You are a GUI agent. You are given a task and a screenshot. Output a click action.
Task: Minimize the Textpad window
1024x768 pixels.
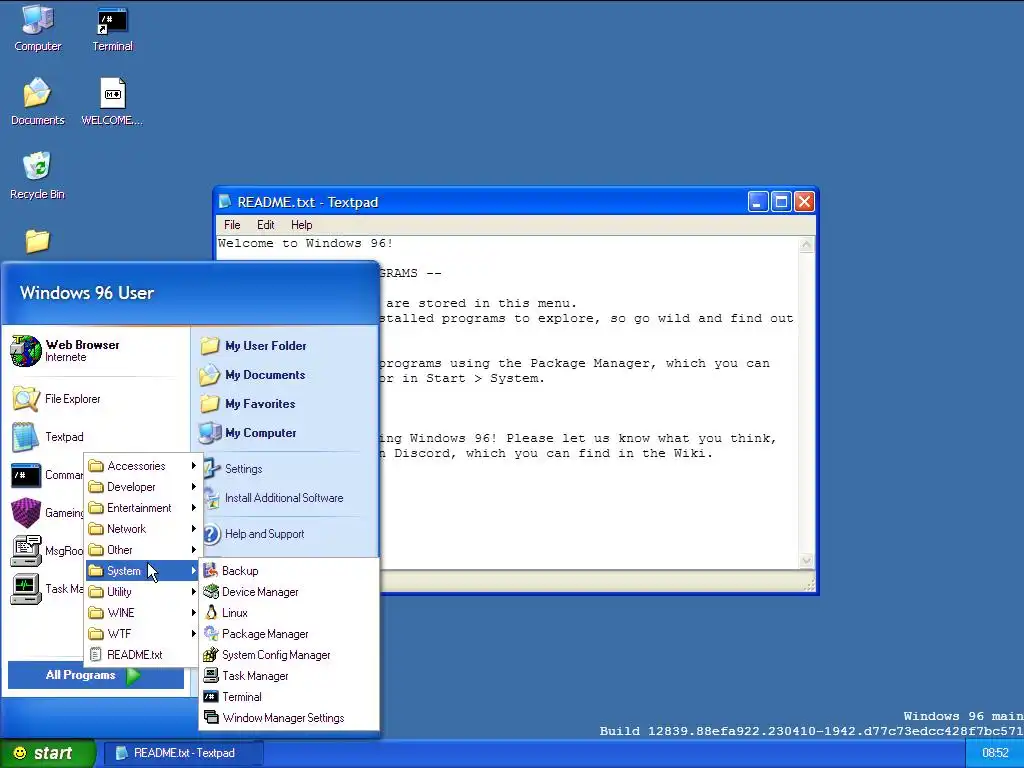click(758, 202)
